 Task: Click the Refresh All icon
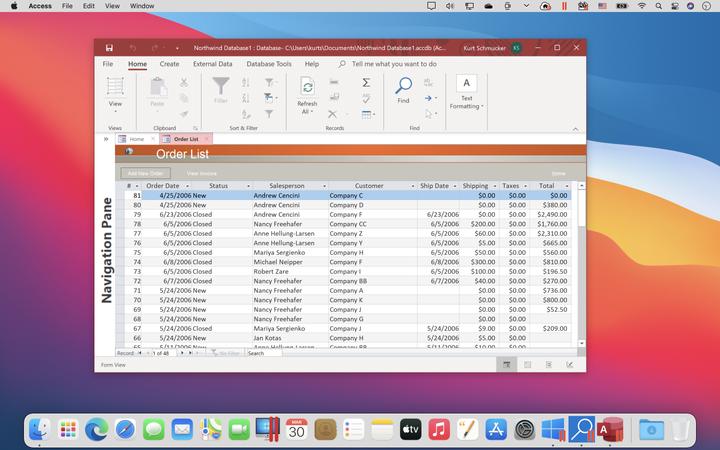click(307, 87)
